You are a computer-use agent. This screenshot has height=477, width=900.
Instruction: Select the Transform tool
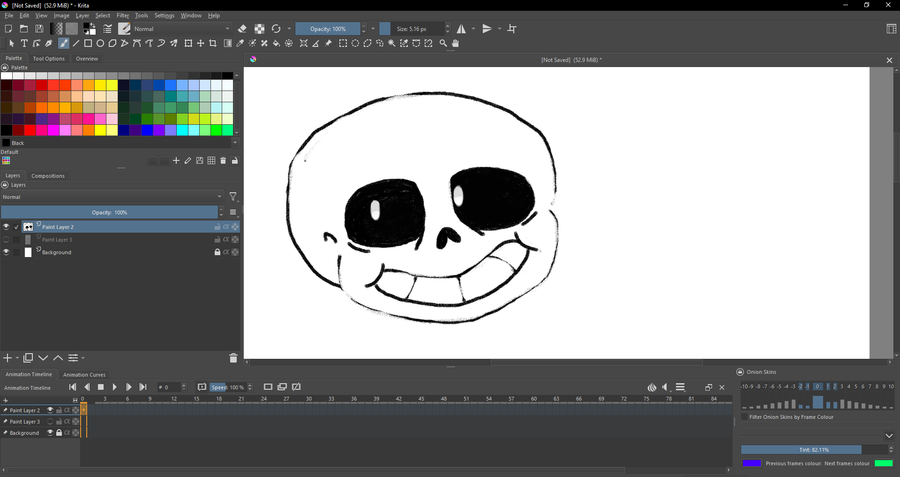click(x=188, y=43)
